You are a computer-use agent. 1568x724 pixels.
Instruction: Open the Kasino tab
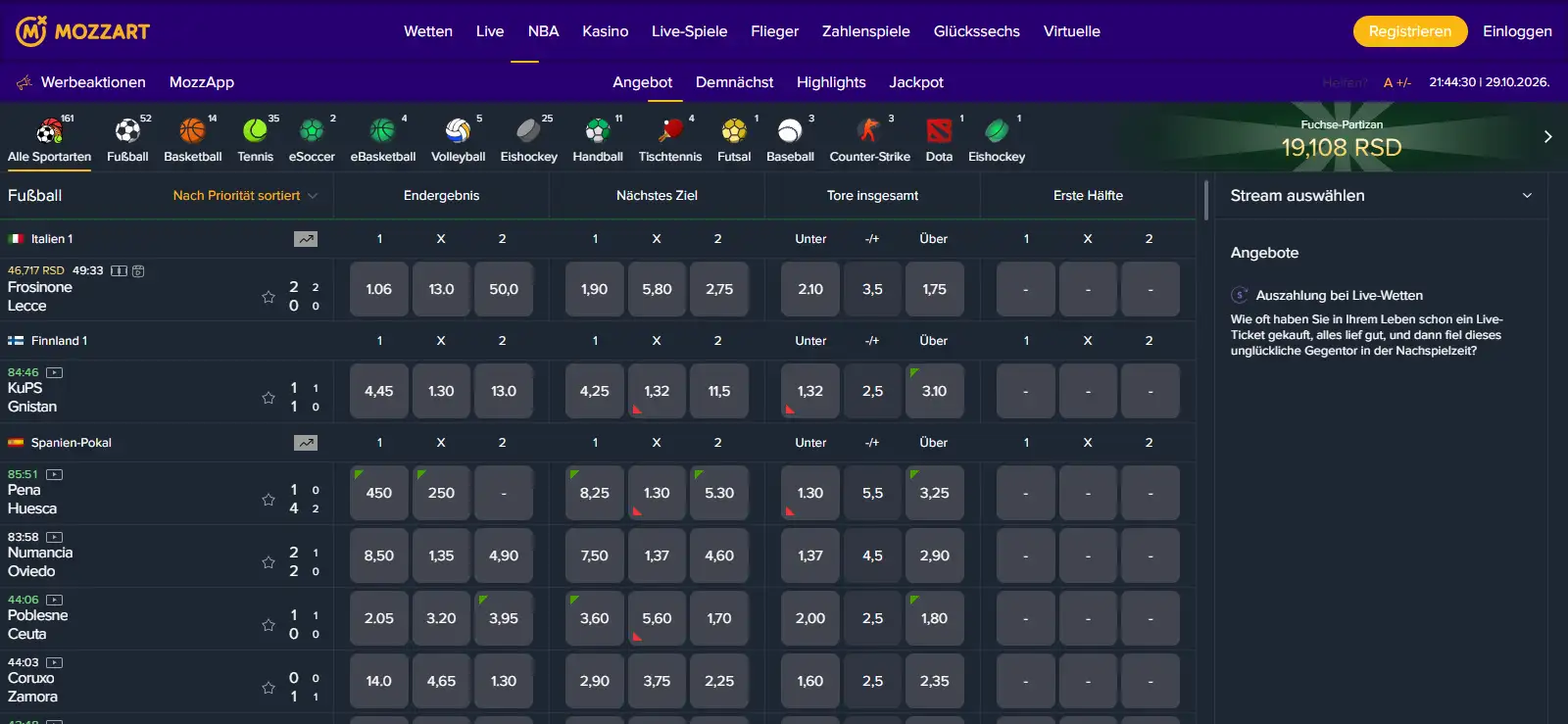(606, 31)
